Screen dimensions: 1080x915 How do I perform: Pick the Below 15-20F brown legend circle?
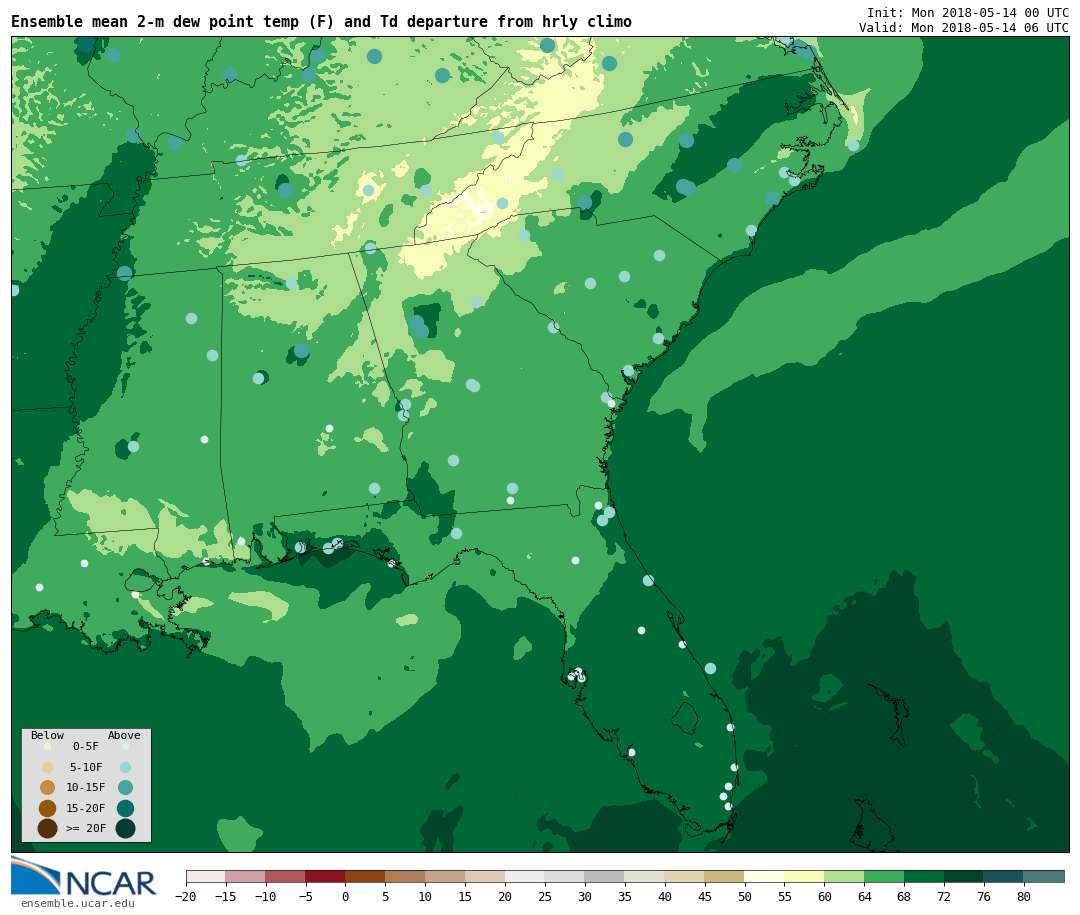click(48, 808)
